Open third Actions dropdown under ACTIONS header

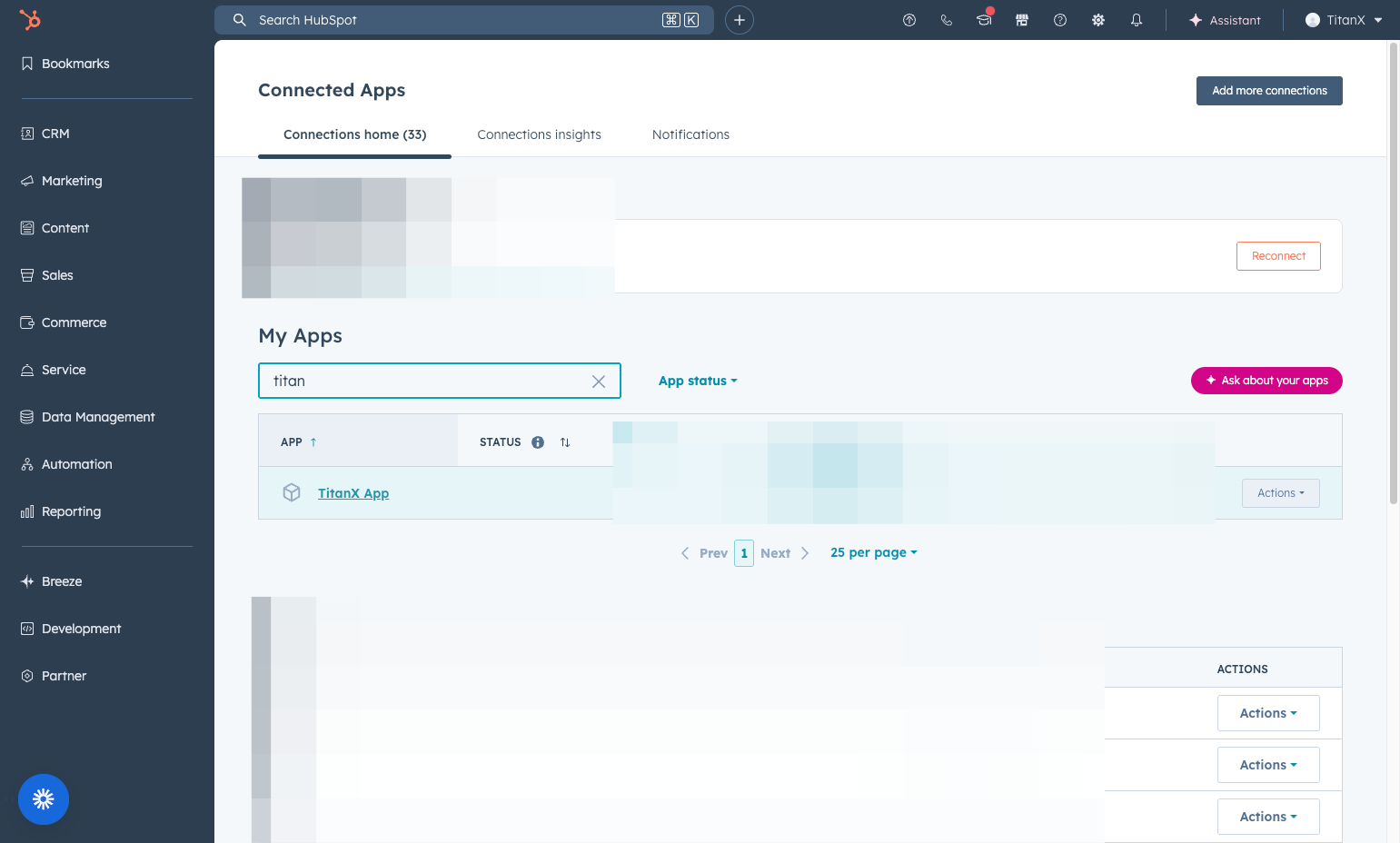point(1268,817)
